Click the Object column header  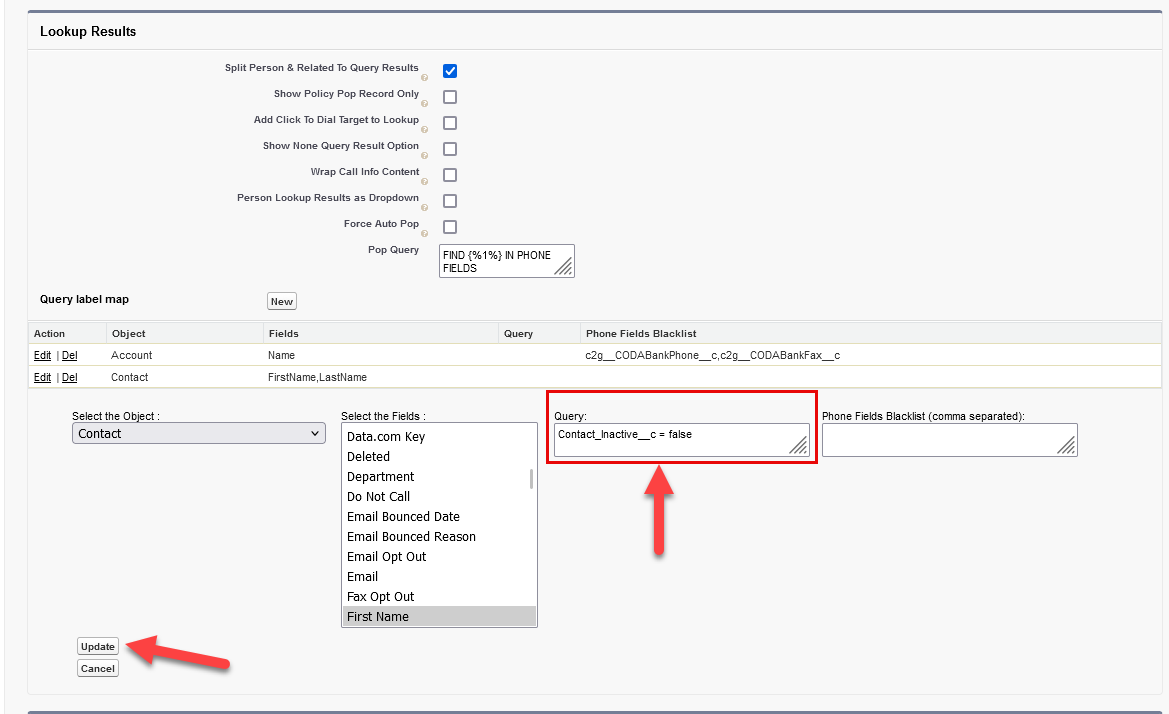click(129, 334)
